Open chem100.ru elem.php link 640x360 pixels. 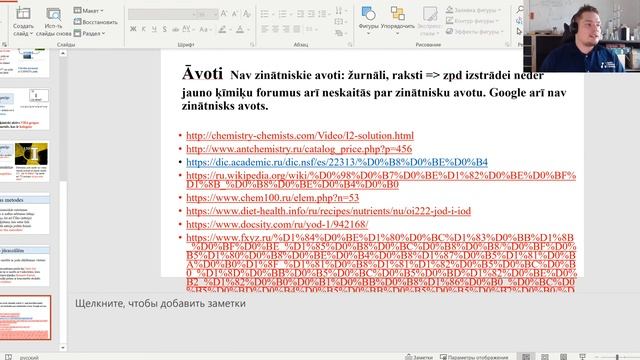click(x=273, y=198)
